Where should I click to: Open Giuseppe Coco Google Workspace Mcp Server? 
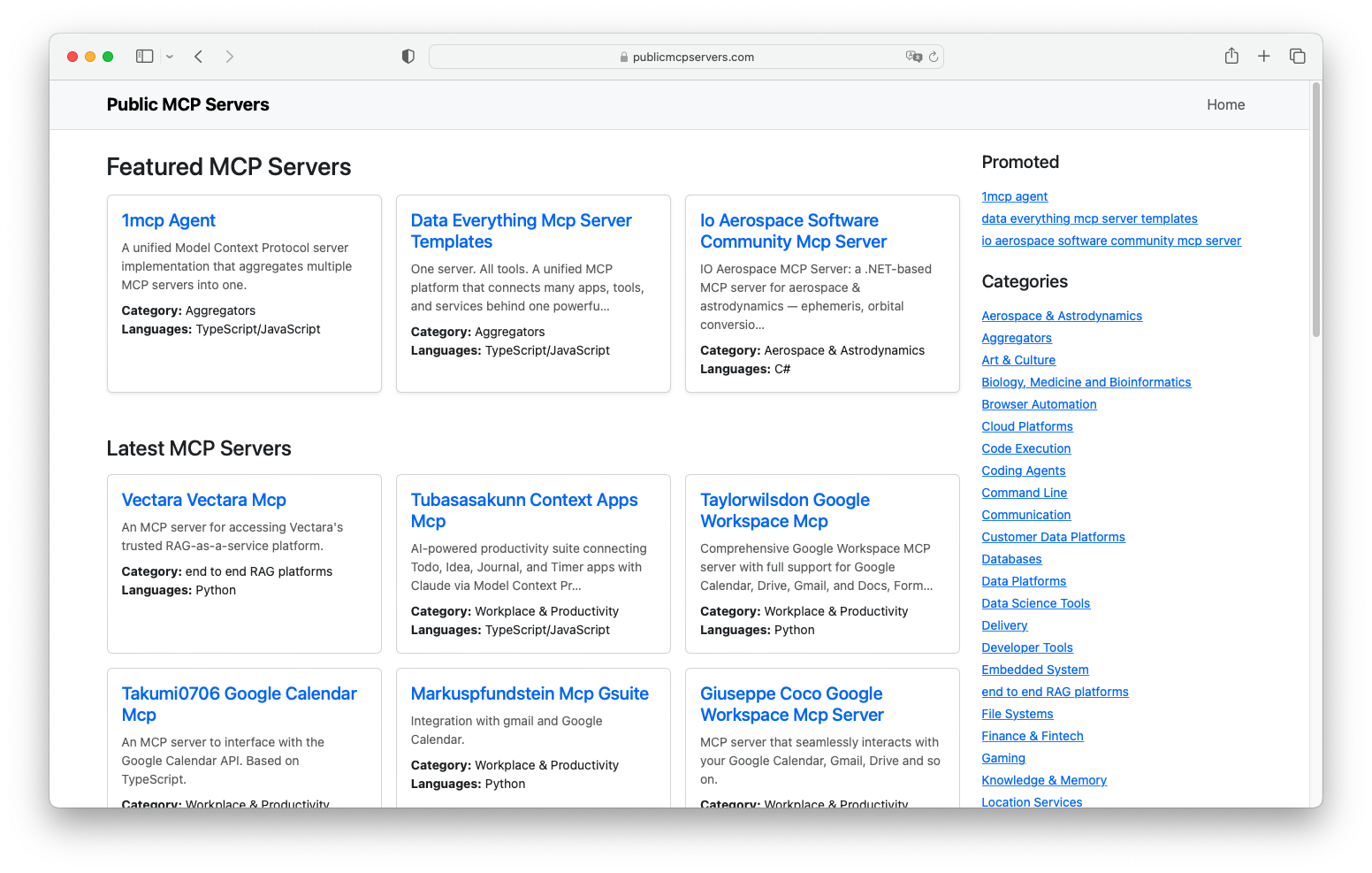(x=792, y=704)
